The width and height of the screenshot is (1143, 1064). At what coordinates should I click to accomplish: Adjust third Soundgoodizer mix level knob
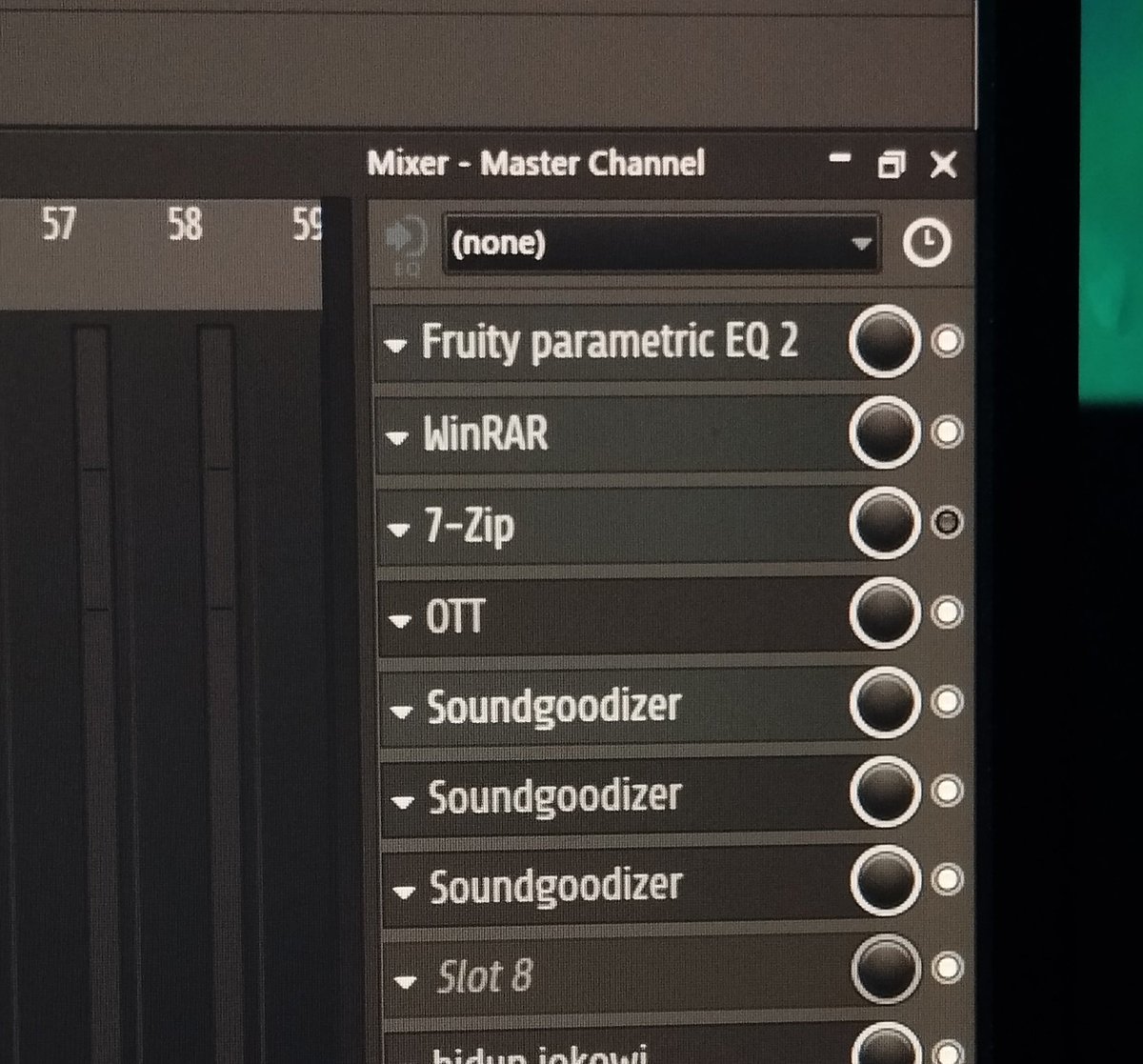point(886,881)
